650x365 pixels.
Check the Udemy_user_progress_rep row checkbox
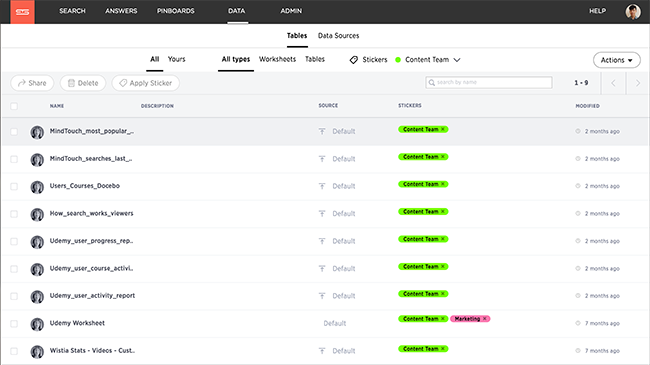point(14,241)
